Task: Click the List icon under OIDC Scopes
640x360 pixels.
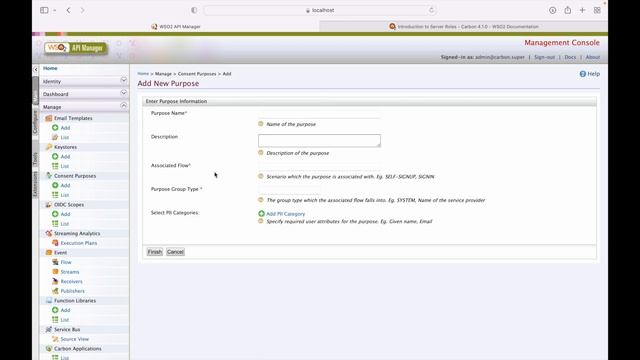Action: (55, 224)
